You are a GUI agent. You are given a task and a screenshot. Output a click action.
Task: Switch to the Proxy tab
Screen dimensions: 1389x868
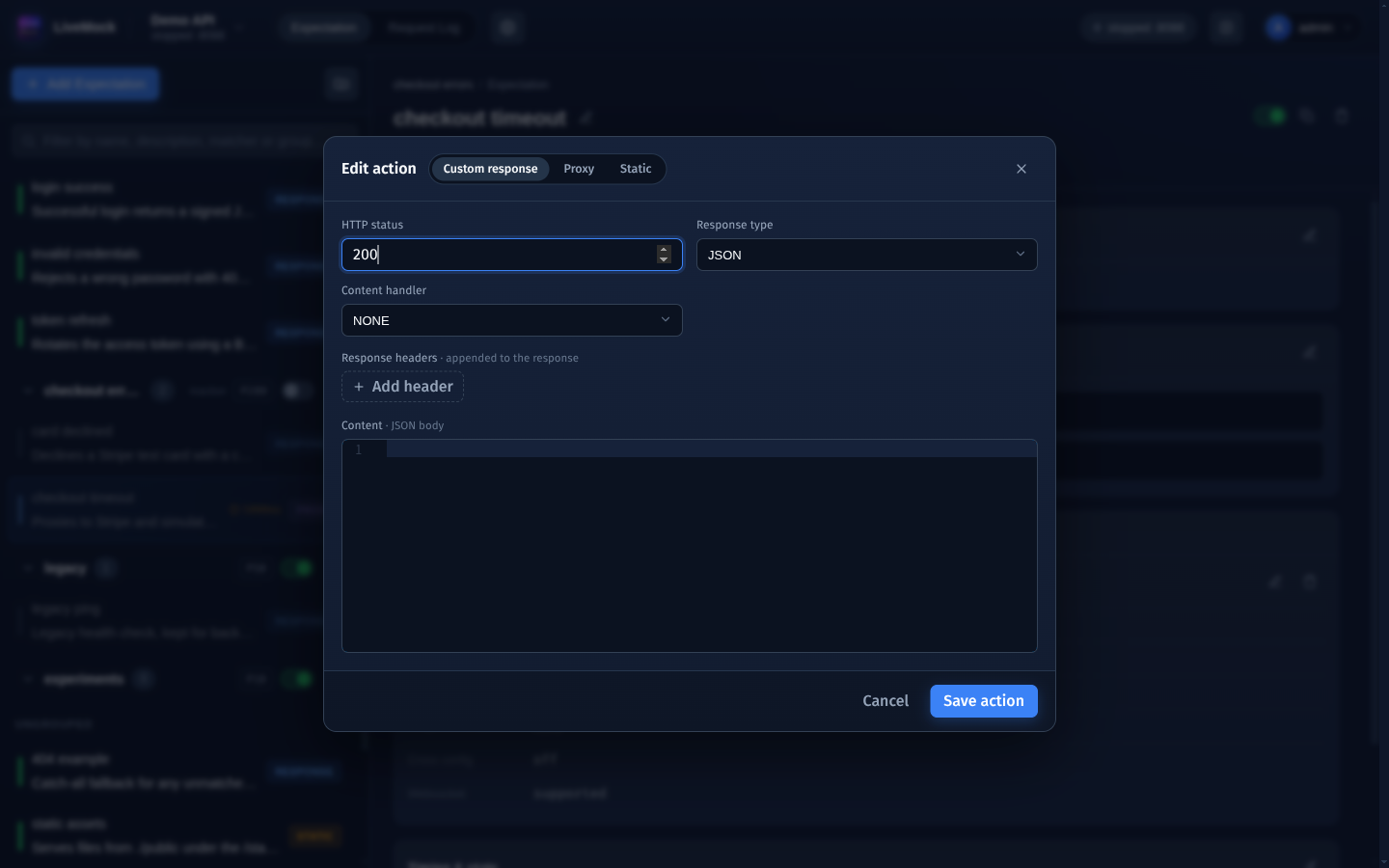click(x=579, y=169)
